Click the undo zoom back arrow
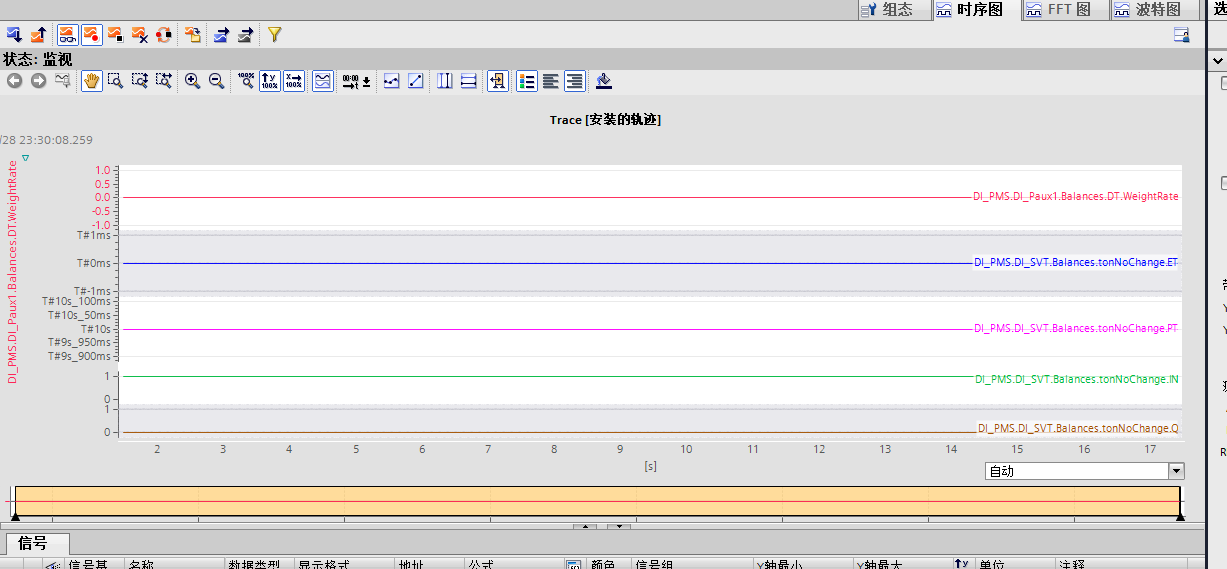 14,81
